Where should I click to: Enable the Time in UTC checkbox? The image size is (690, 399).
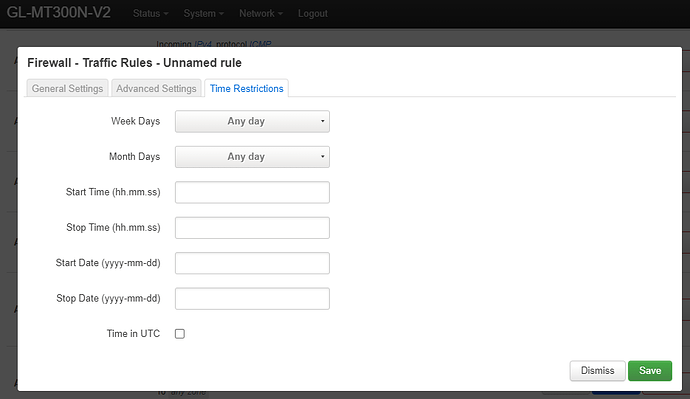(180, 334)
